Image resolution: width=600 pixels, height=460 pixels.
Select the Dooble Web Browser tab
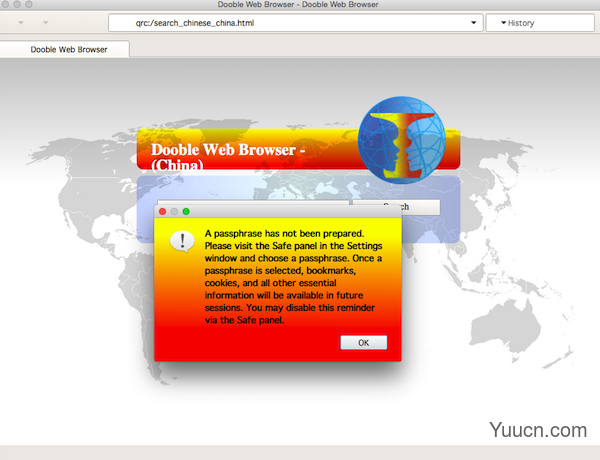point(65,49)
